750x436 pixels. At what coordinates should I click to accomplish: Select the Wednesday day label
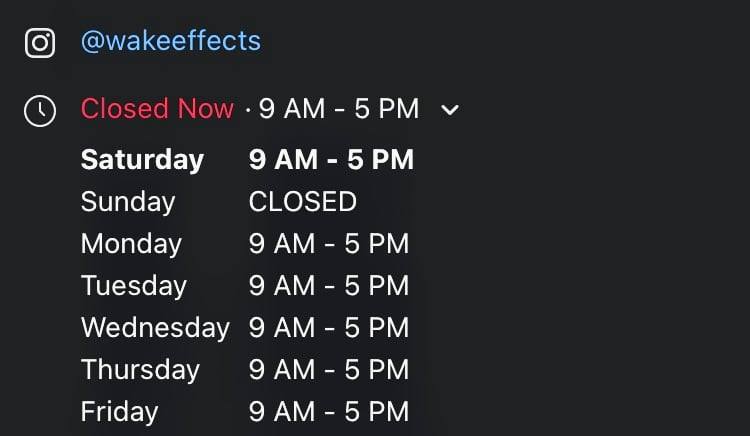tap(155, 328)
